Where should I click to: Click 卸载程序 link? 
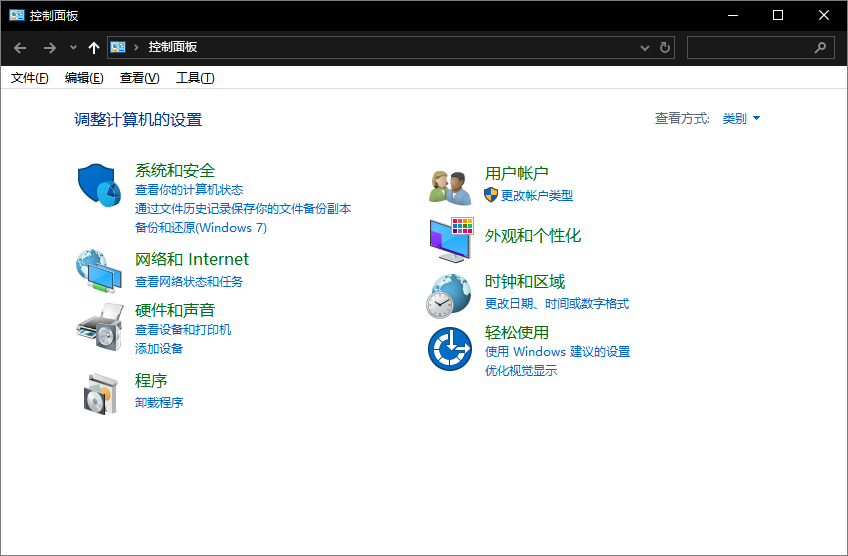(158, 403)
